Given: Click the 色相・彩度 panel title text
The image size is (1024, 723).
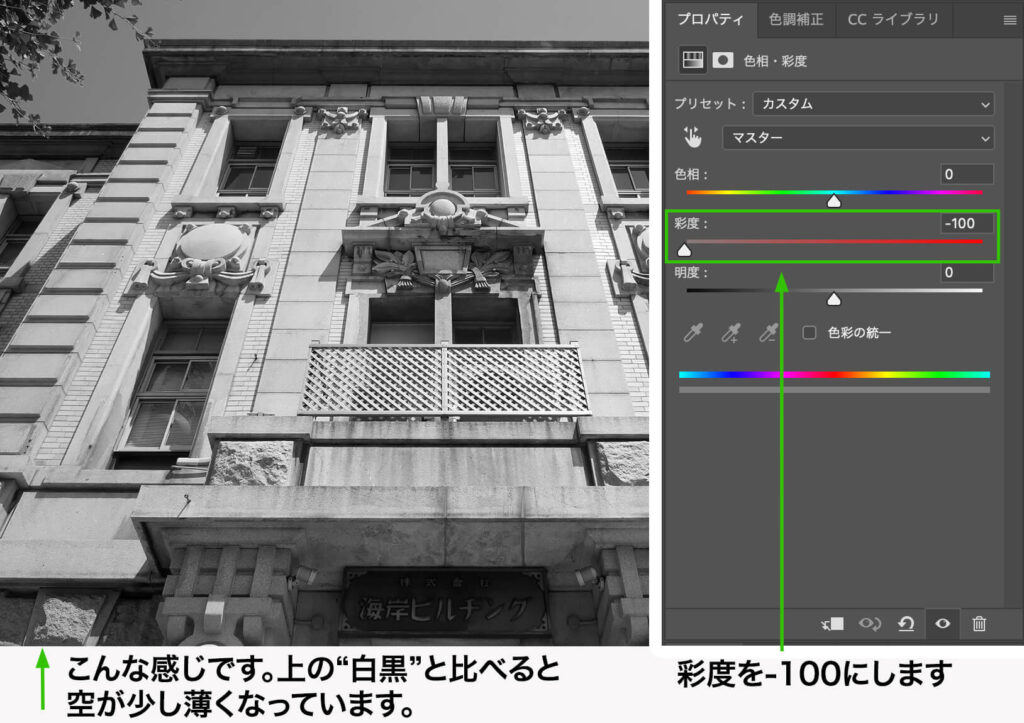Looking at the screenshot, I should click(x=775, y=61).
